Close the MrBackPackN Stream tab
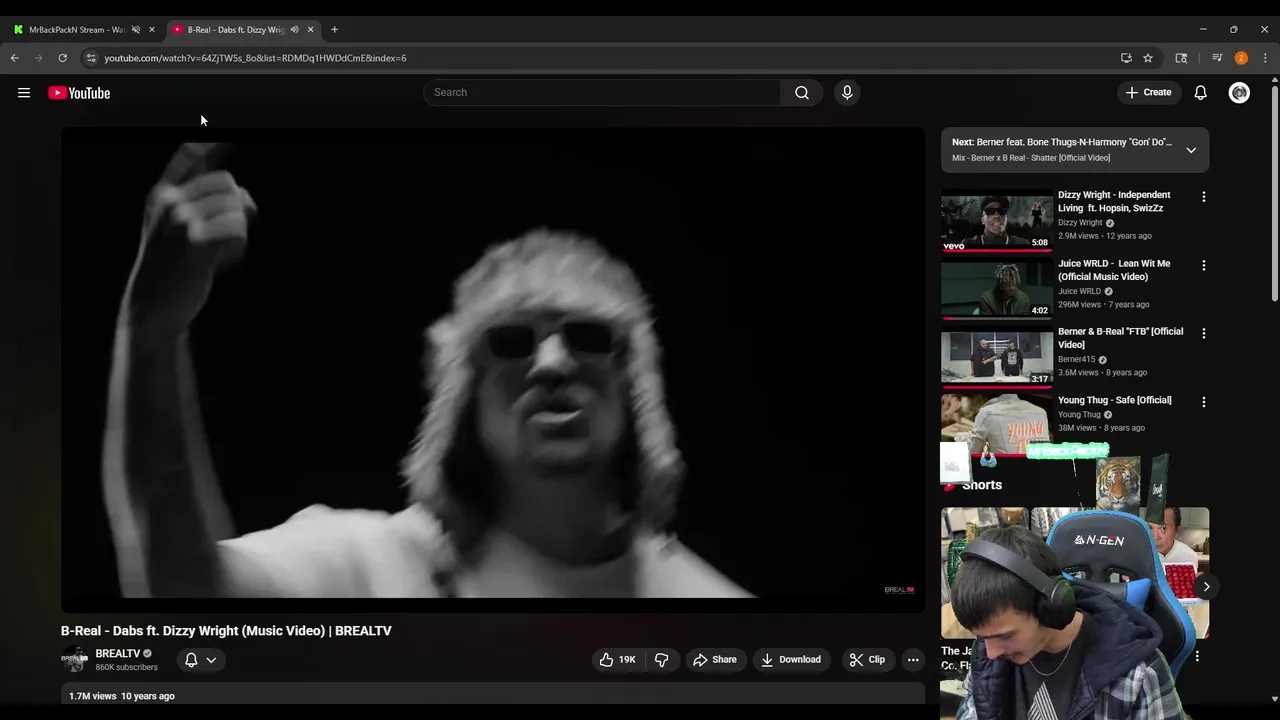 (152, 30)
